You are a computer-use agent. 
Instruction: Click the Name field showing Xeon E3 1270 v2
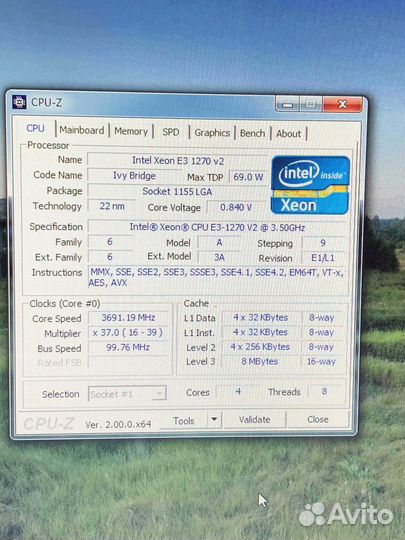tap(178, 160)
